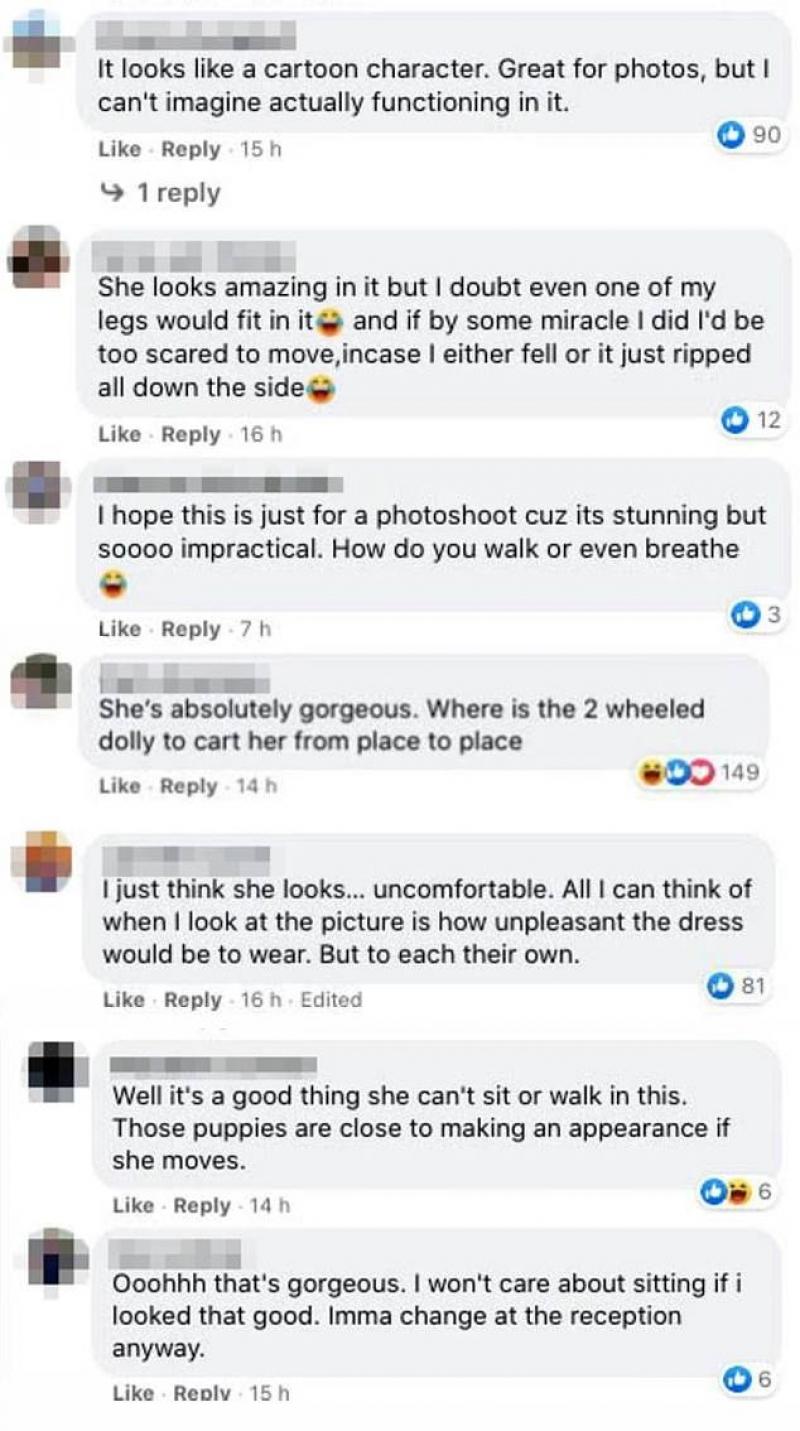Viewport: 800px width, 1431px height.
Task: Open the profile picture beside '2 wheeled dolly' comment
Action: pyautogui.click(x=40, y=683)
